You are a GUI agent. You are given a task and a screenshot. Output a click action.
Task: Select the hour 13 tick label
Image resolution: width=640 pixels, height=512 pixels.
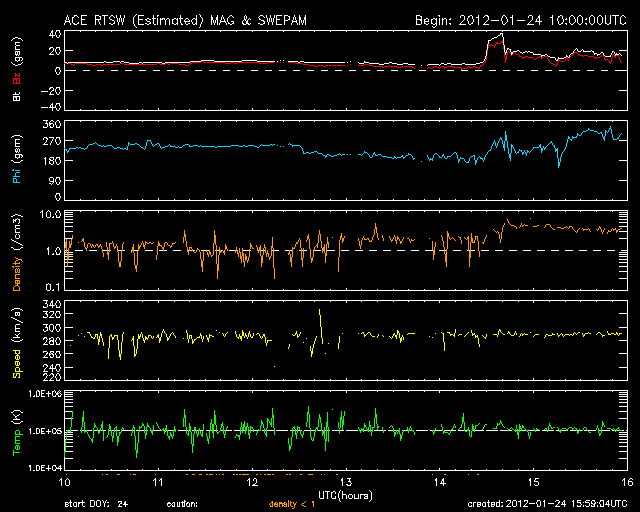point(345,481)
